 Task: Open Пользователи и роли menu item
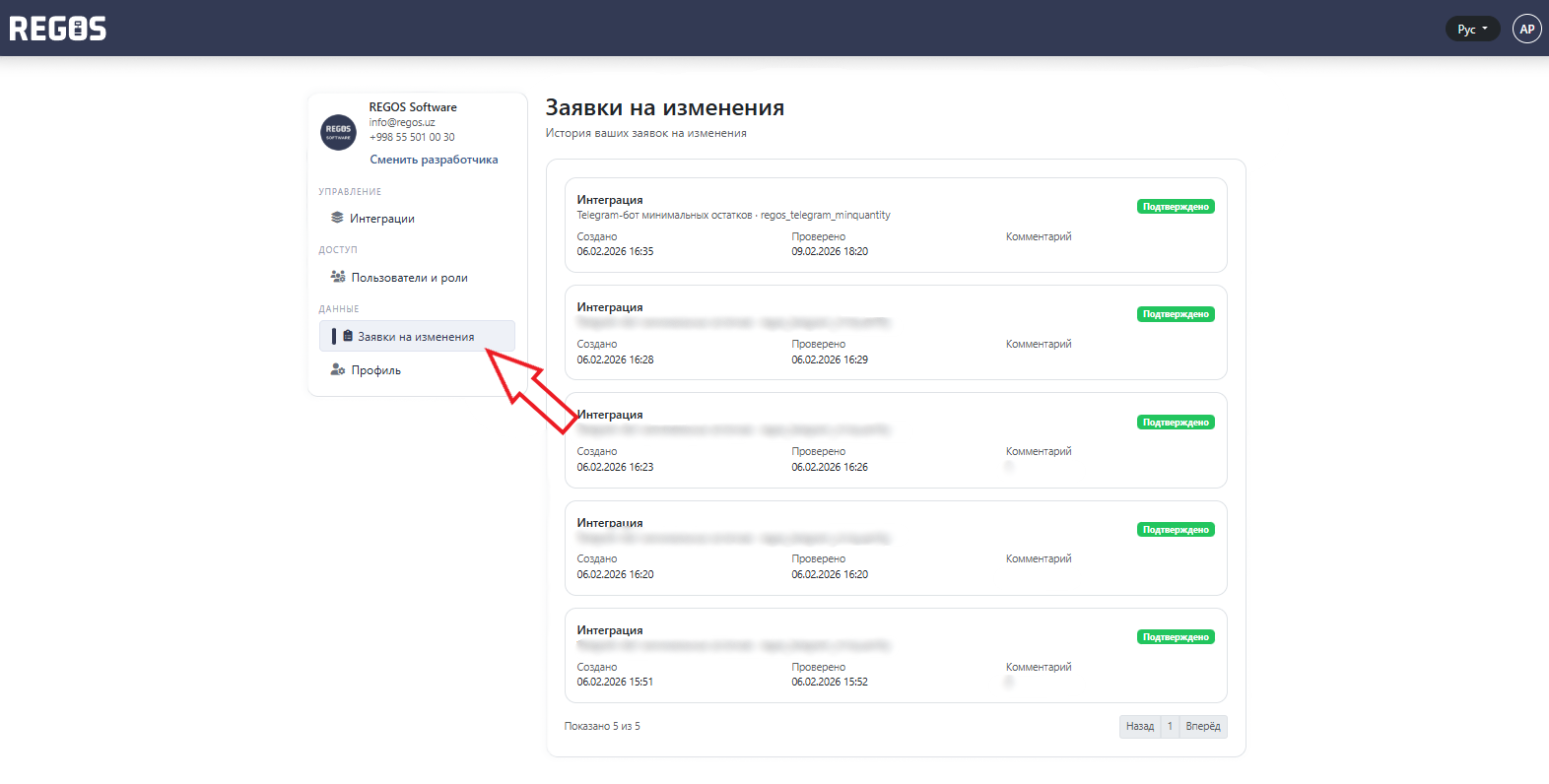pos(409,278)
